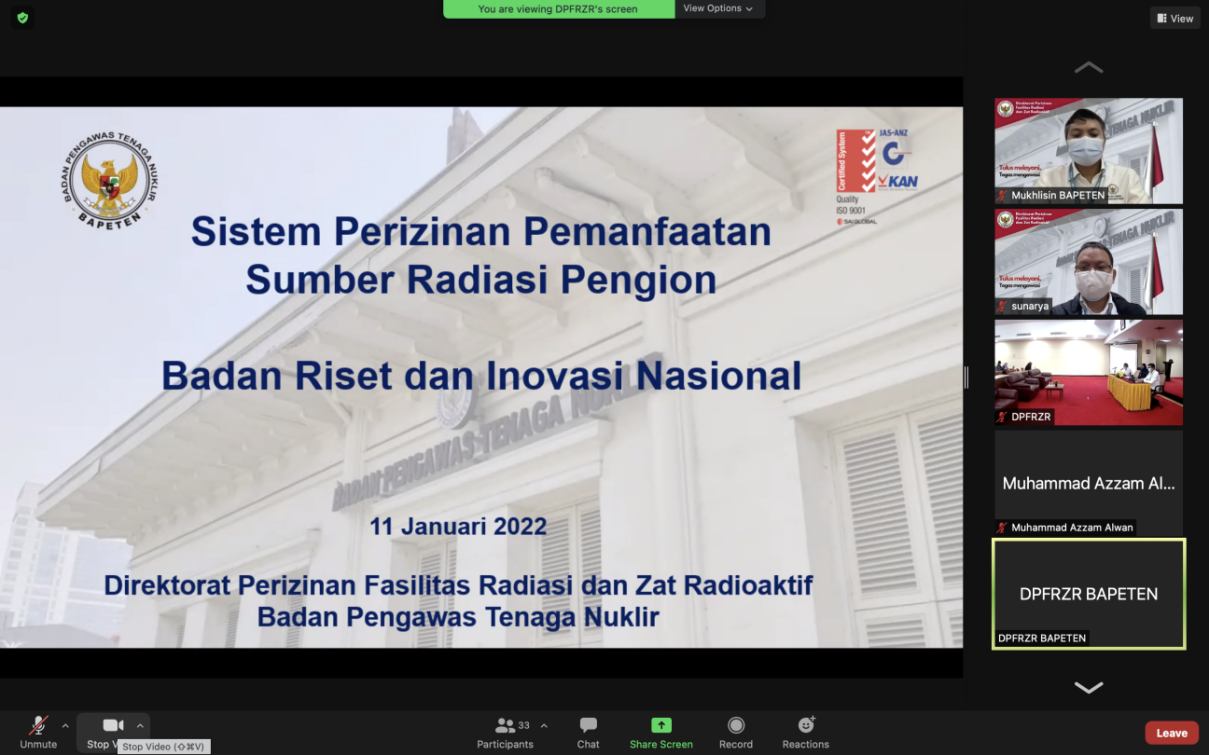Show previous participants with the up chevron
1209x755 pixels.
tap(1088, 68)
